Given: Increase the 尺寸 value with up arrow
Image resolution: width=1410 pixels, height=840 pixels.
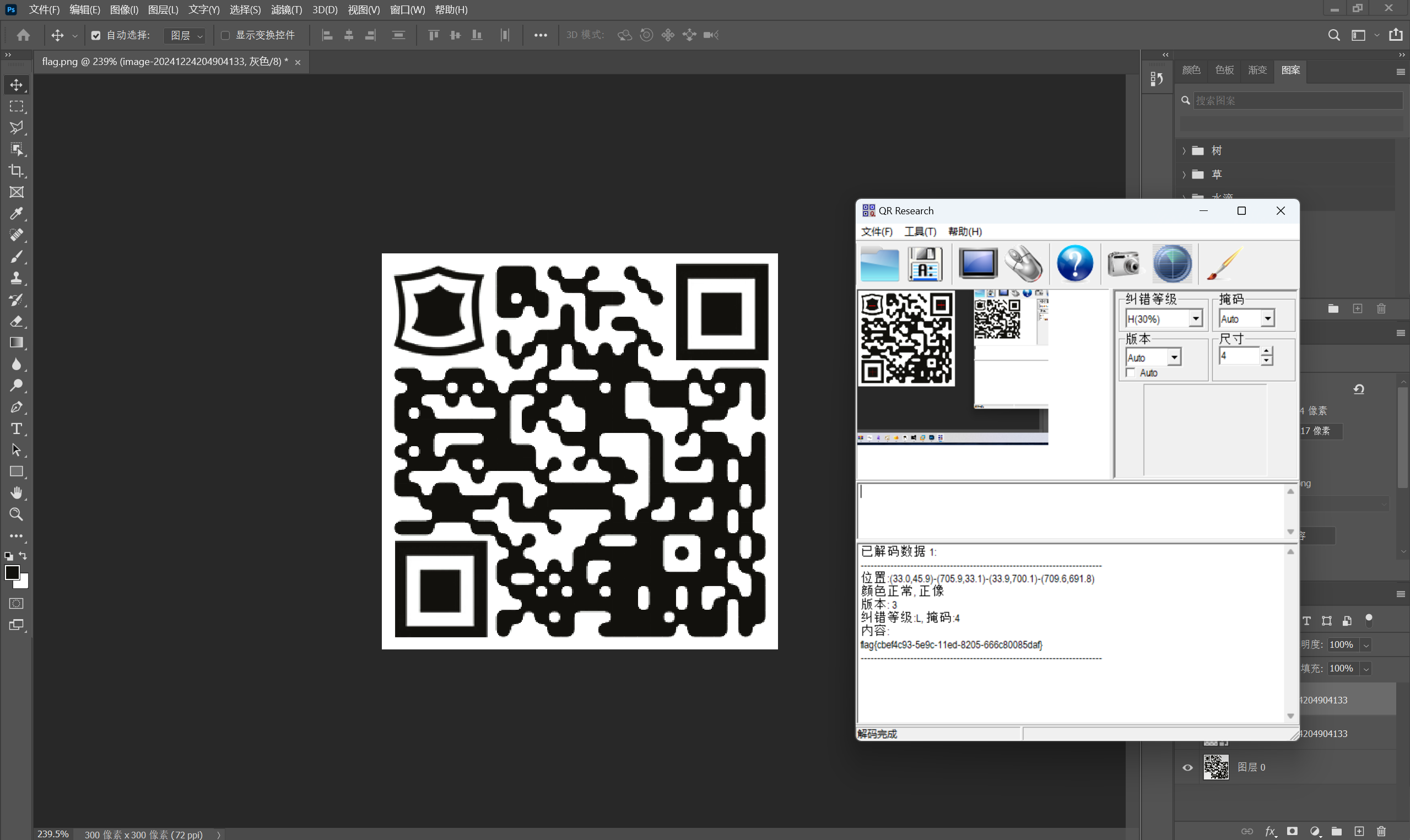Looking at the screenshot, I should 1266,351.
